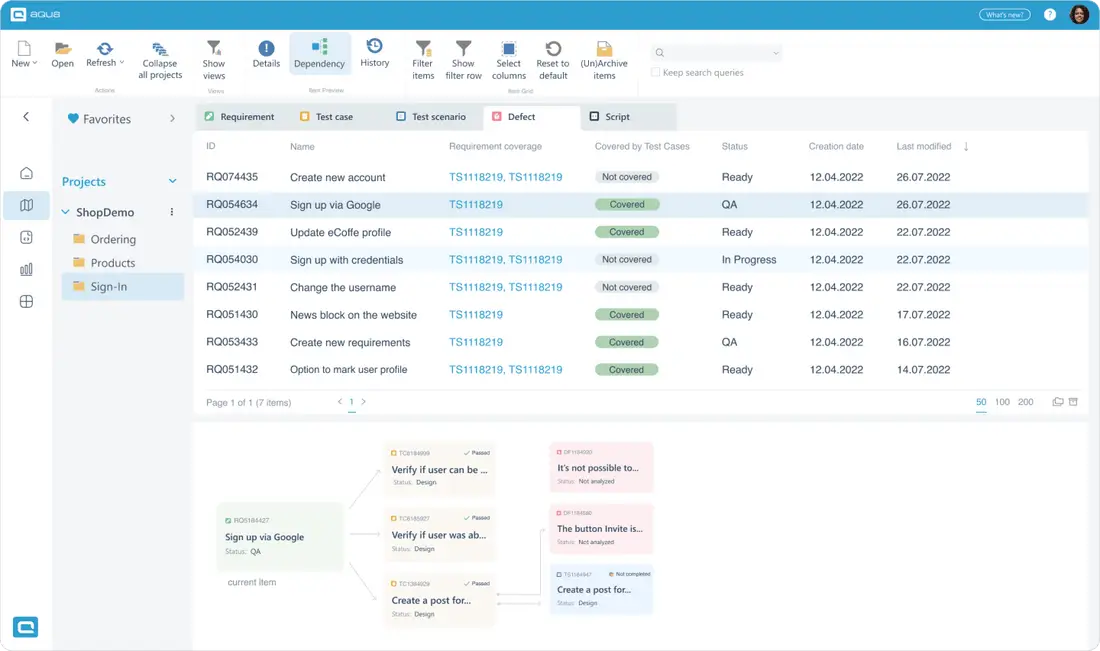Open the home icon in the left sidebar
The image size is (1100, 651).
point(25,172)
